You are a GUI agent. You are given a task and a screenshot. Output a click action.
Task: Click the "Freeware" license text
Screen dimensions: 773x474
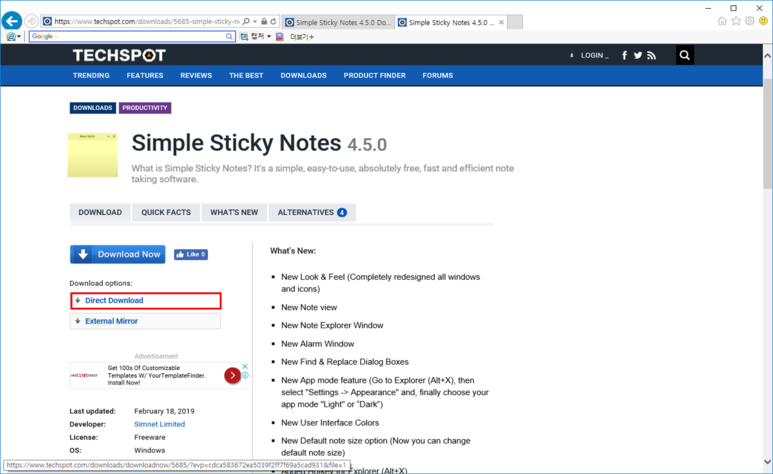(150, 438)
